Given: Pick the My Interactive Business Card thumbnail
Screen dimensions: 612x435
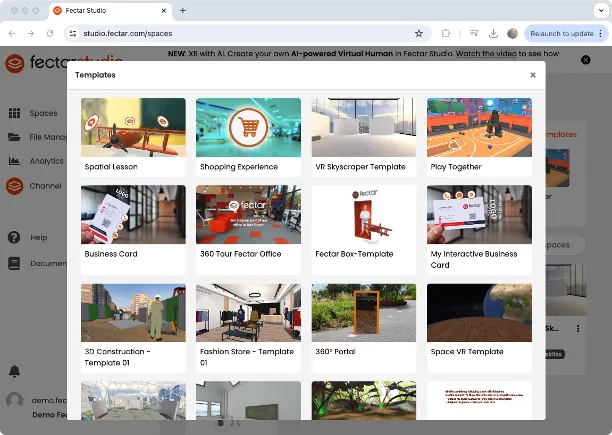Looking at the screenshot, I should coord(479,215).
